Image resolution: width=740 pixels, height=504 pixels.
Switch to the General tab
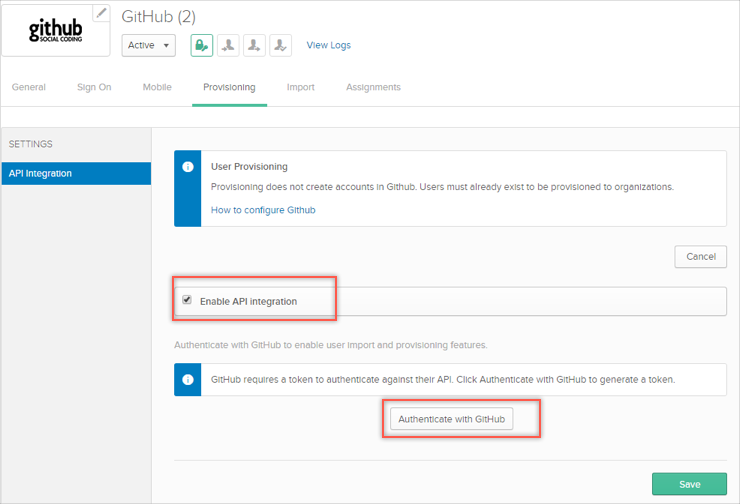29,87
